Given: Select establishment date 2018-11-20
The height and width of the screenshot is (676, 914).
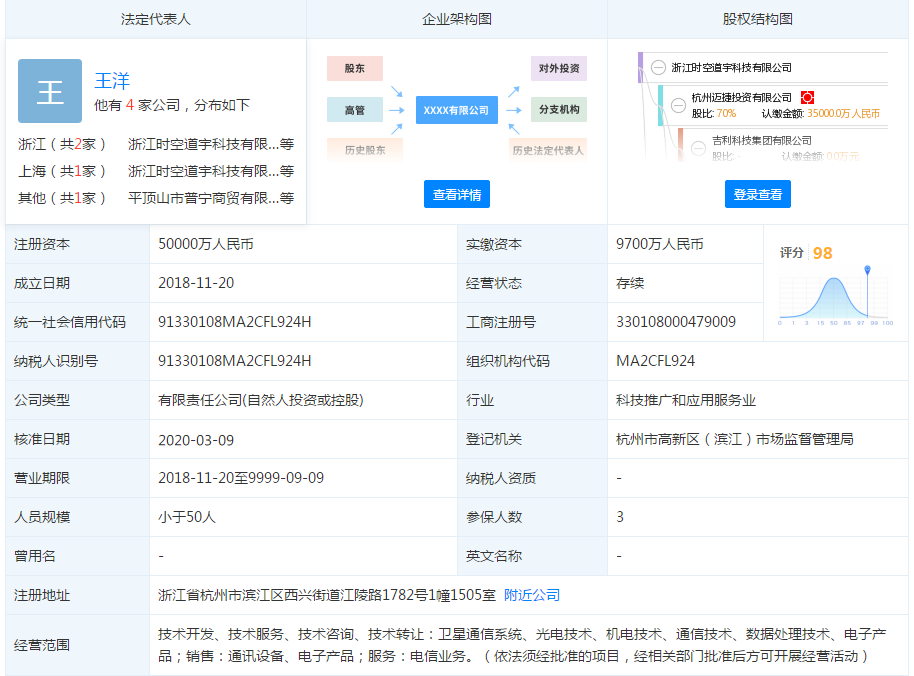Looking at the screenshot, I should pos(196,283).
